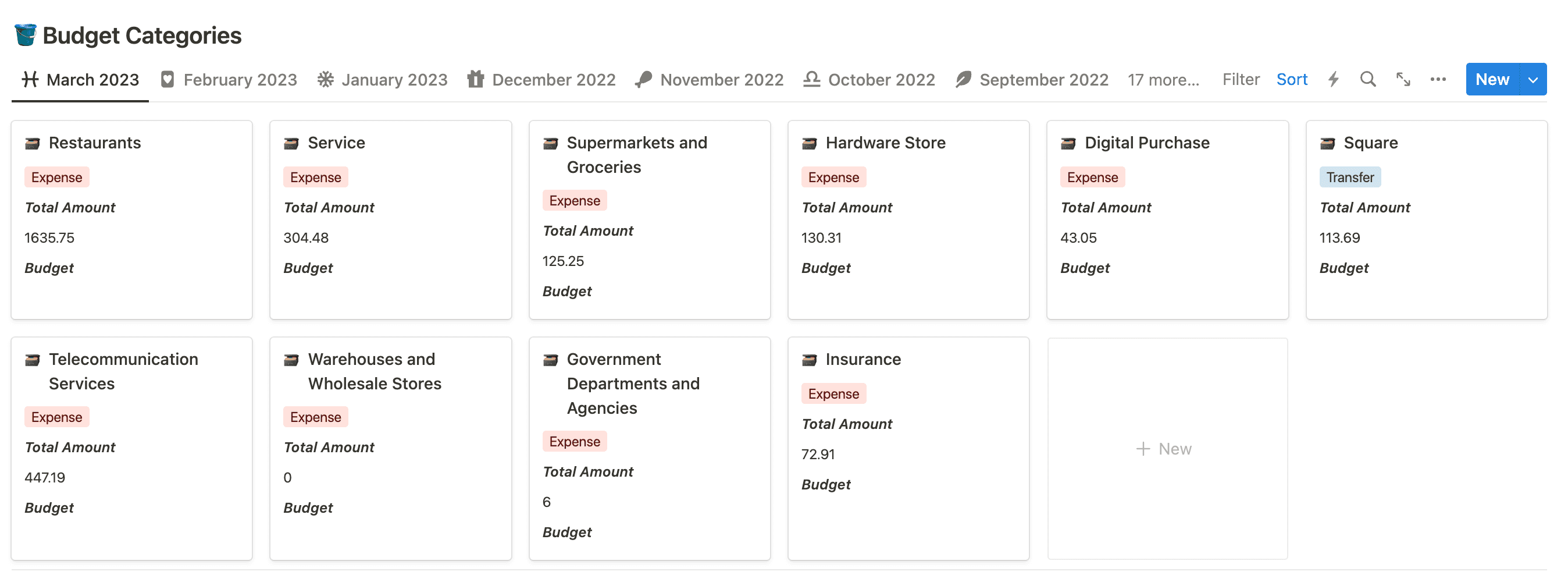Switch to February 2023 tab
This screenshot has width=1568, height=582.
pos(229,80)
